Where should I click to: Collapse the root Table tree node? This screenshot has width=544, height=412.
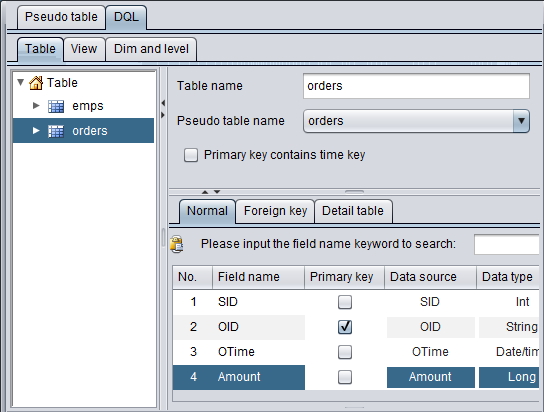[20, 83]
